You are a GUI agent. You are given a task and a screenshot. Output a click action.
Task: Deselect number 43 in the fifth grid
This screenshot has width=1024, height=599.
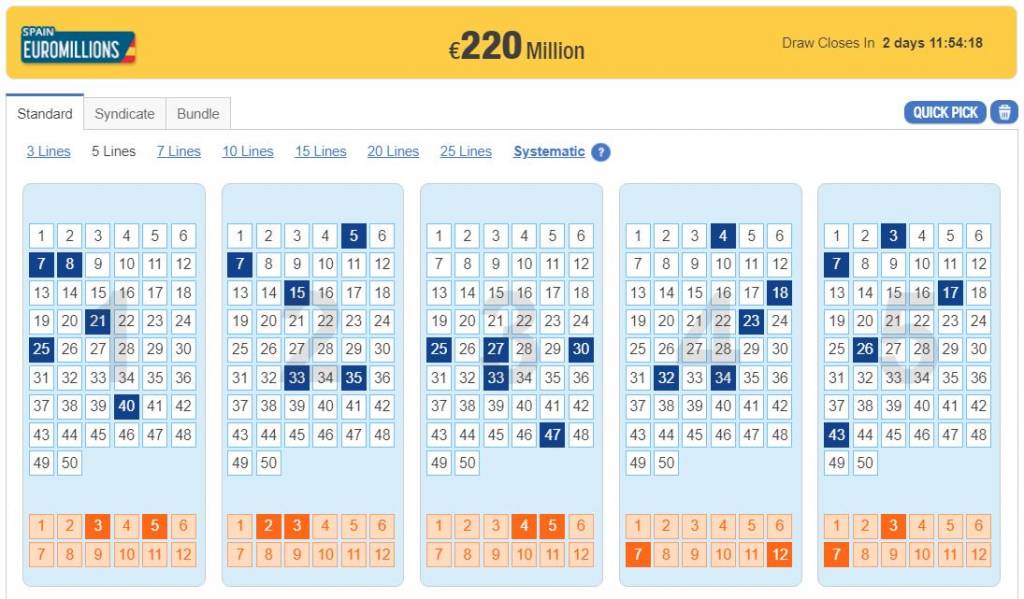[837, 434]
